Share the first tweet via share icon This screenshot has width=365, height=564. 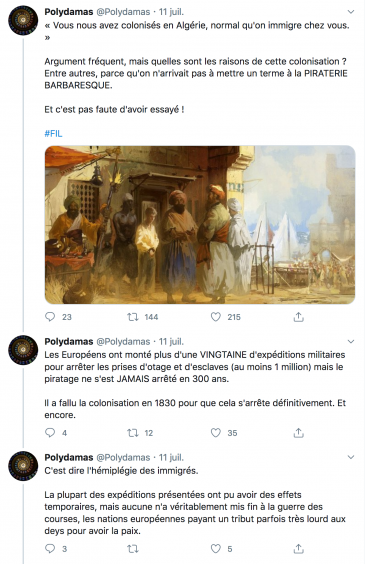point(298,317)
